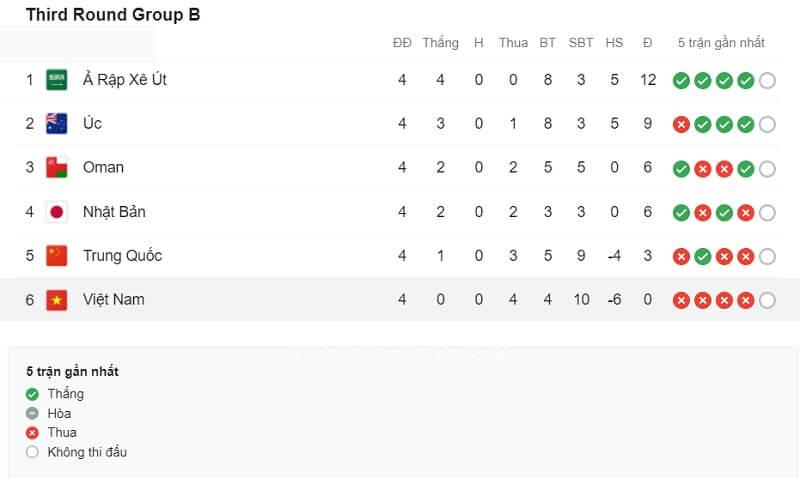The height and width of the screenshot is (478, 800).
Task: Click the Thắng column header
Action: coord(440,43)
